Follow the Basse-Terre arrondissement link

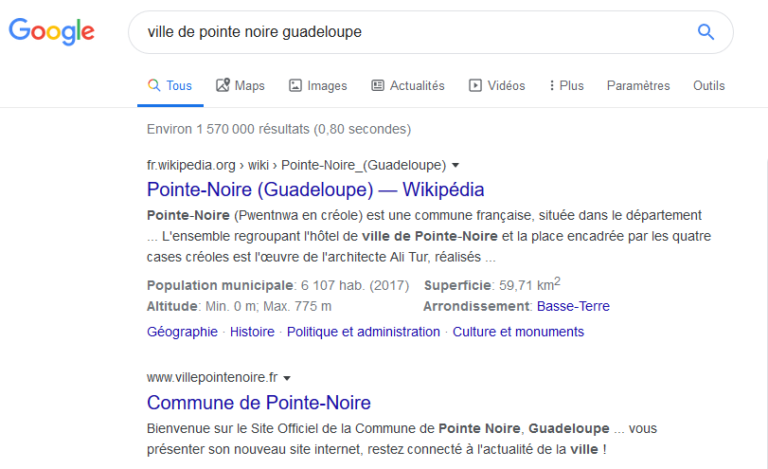tap(573, 306)
